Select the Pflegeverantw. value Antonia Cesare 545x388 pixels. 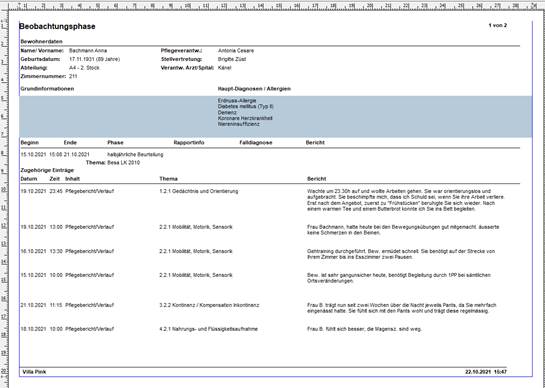coord(236,51)
